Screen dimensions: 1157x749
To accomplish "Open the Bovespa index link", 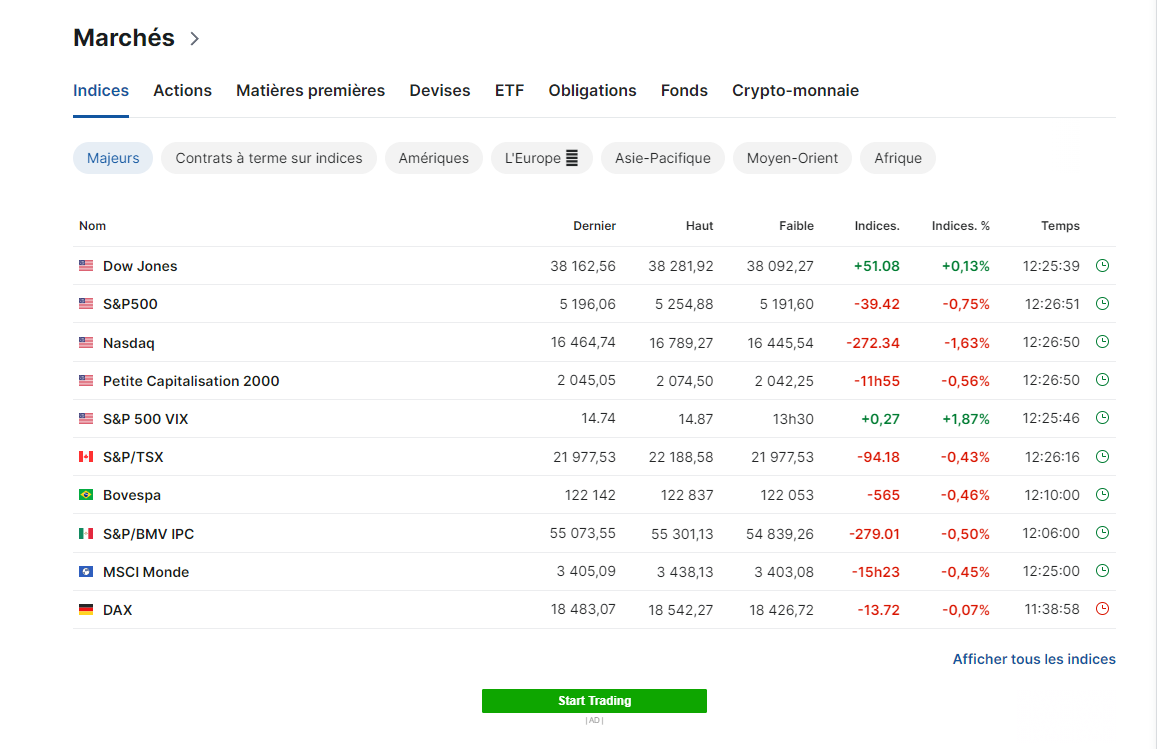I will [132, 495].
